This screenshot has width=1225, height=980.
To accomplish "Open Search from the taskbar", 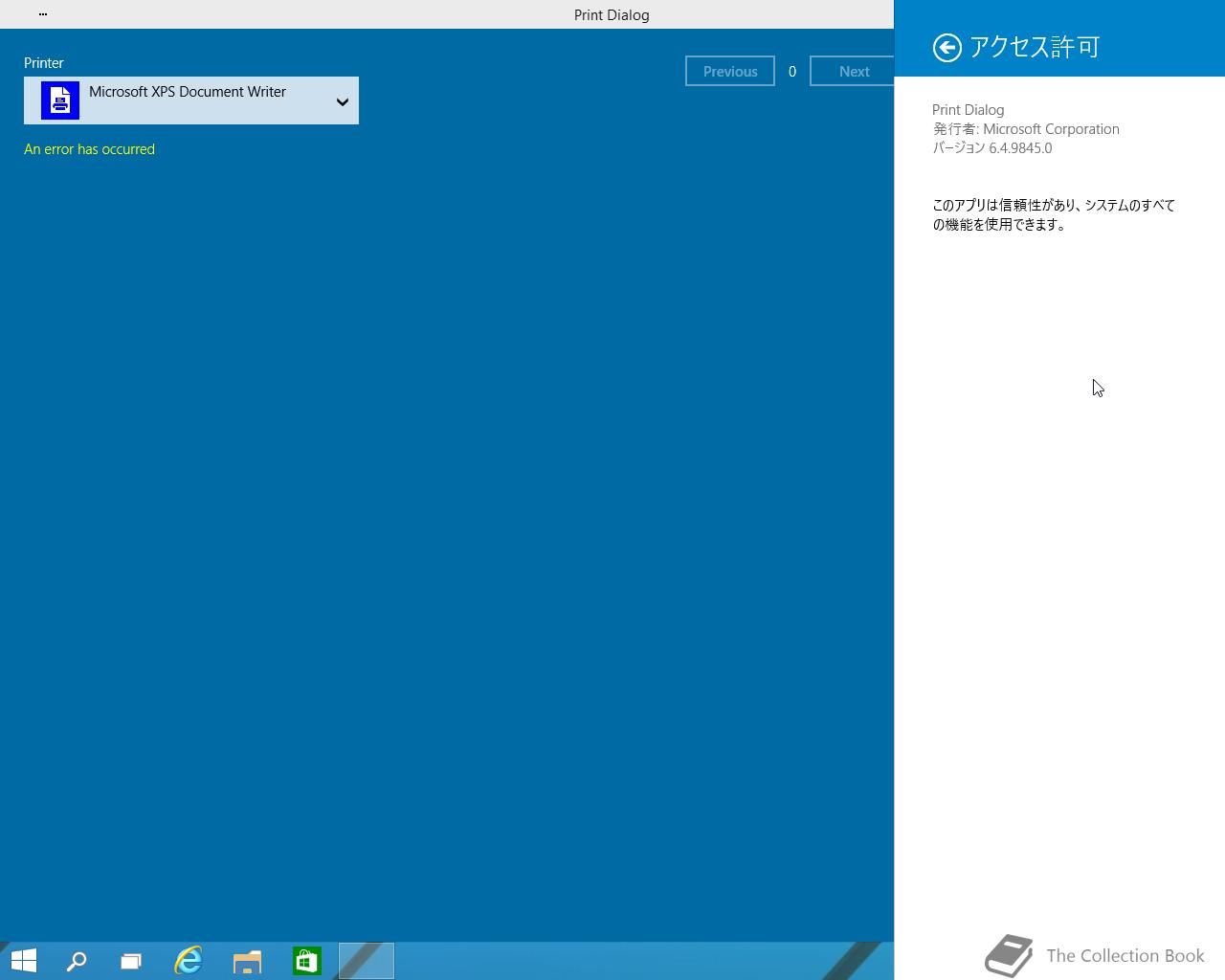I will [x=76, y=961].
